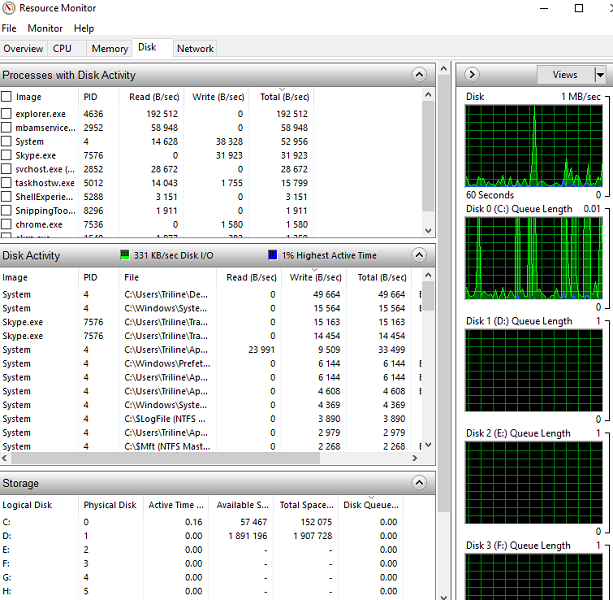Viewport: 613px width, 600px height.
Task: Click the blue Highest Active Time swatch
Action: [x=272, y=256]
